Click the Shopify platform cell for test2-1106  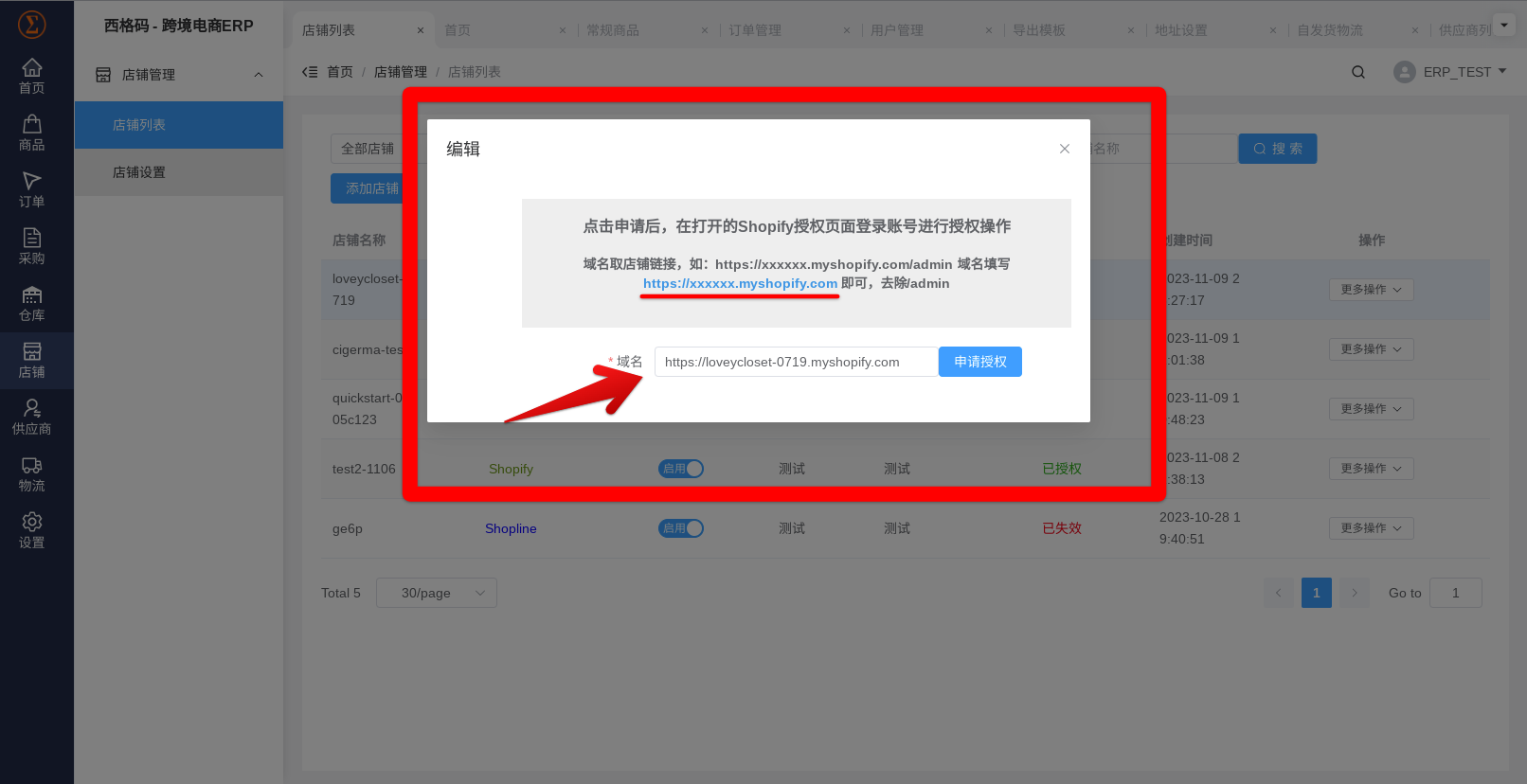[x=511, y=469]
